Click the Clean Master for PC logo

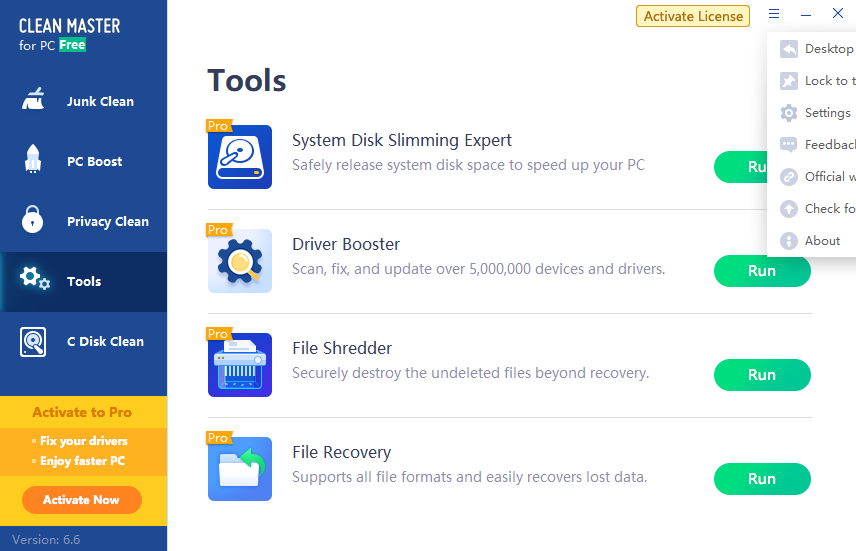pyautogui.click(x=69, y=35)
